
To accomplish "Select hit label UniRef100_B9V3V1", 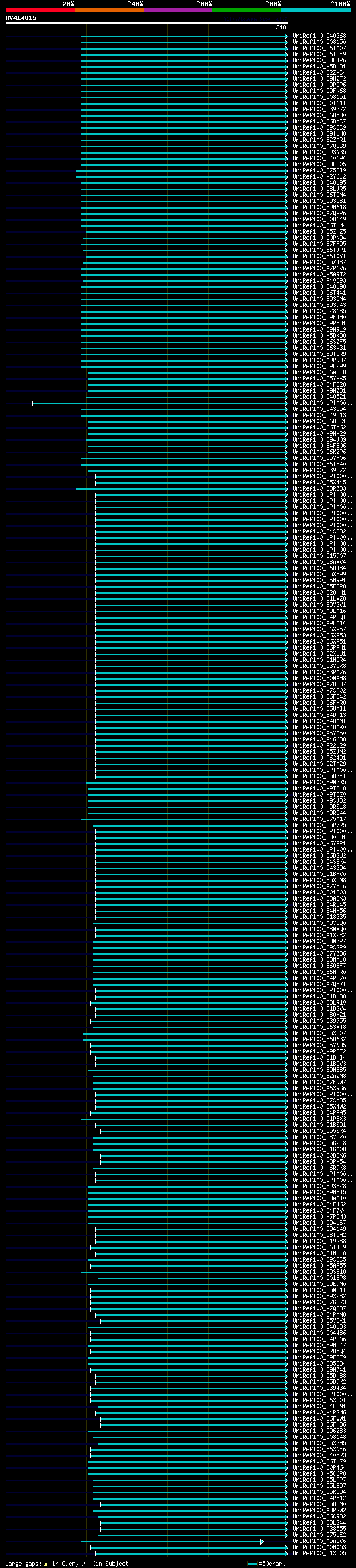I will click(319, 605).
